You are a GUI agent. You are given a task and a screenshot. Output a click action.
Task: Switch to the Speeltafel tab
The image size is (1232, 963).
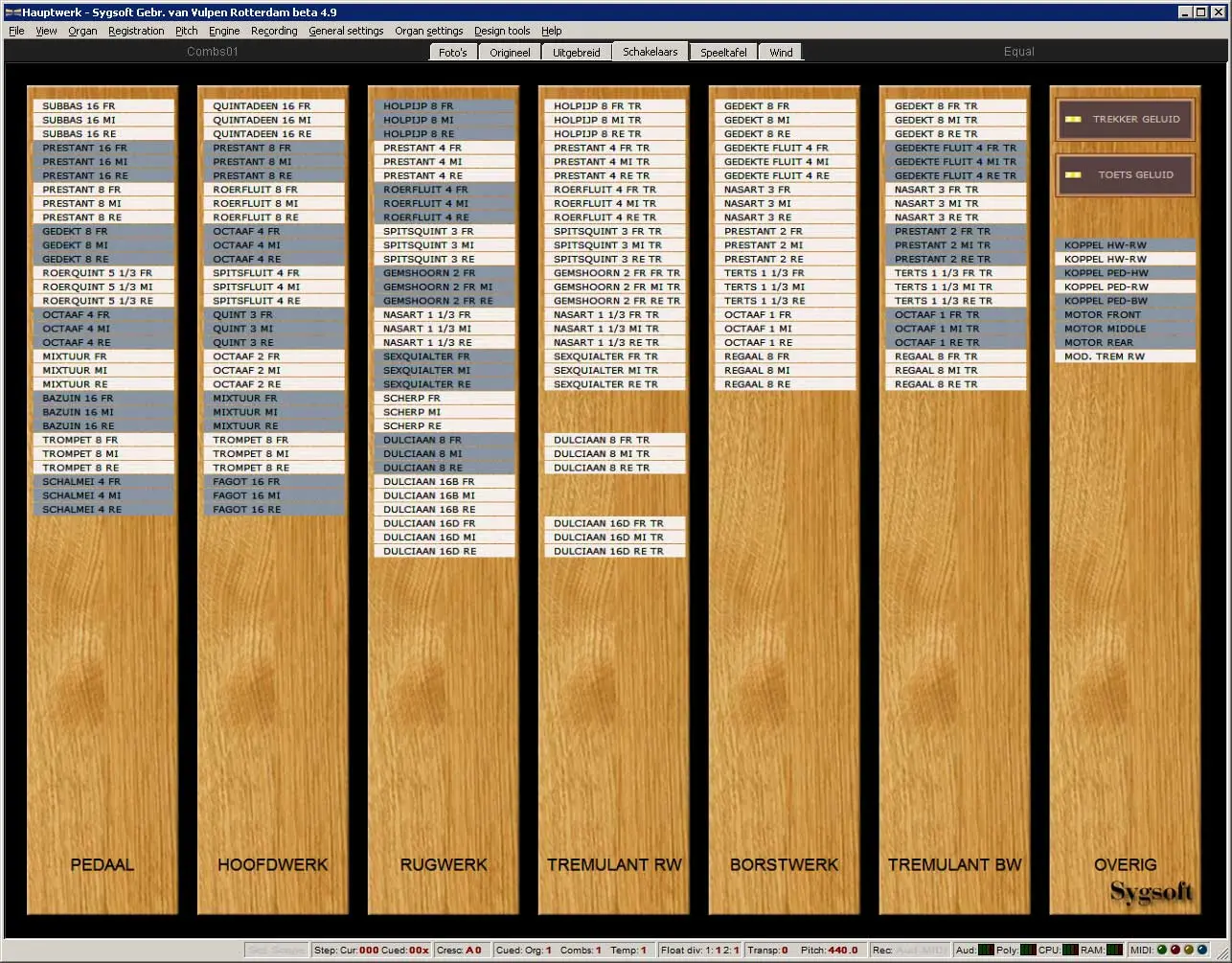click(x=723, y=52)
